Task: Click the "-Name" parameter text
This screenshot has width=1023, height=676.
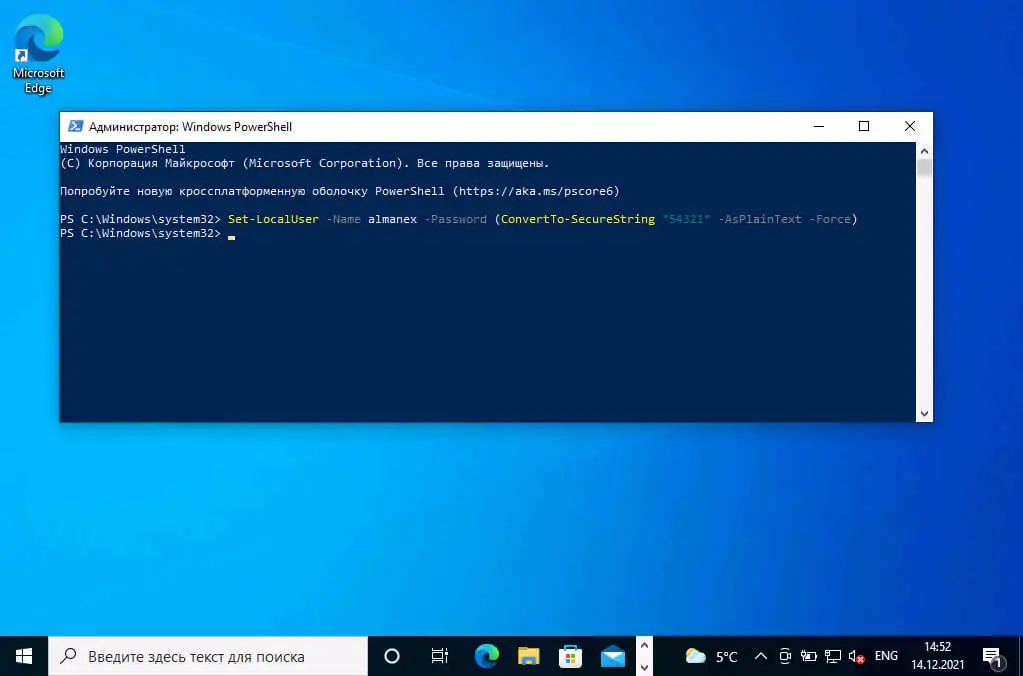Action: pos(343,219)
